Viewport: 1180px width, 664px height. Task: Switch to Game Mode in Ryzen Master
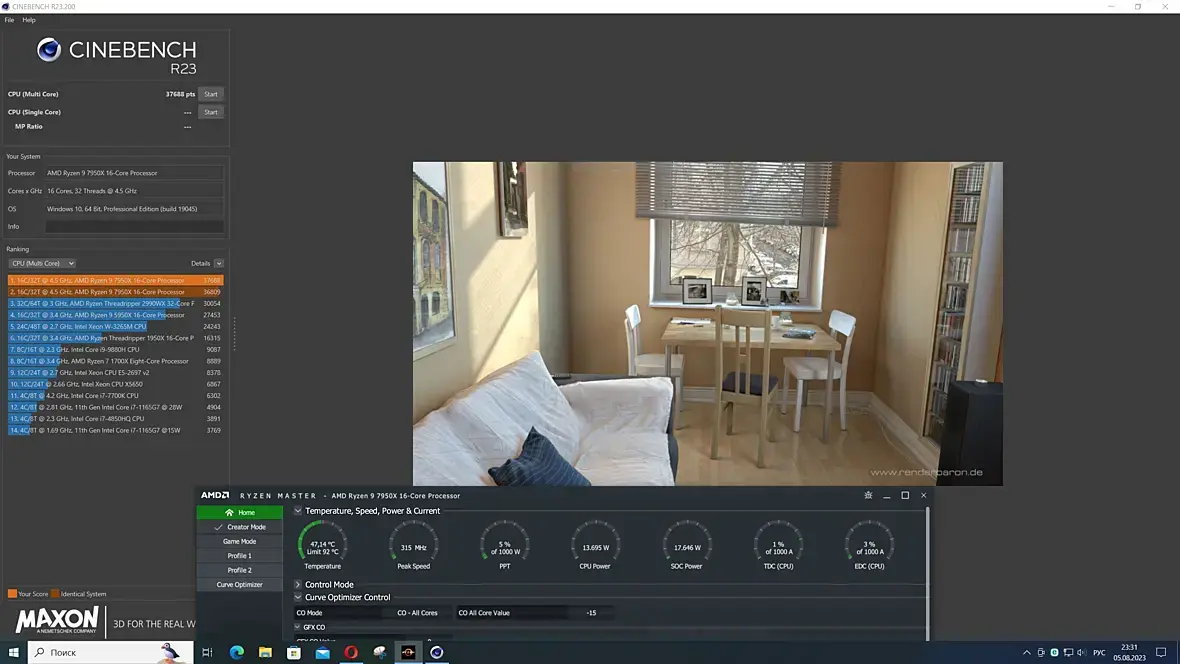239,541
